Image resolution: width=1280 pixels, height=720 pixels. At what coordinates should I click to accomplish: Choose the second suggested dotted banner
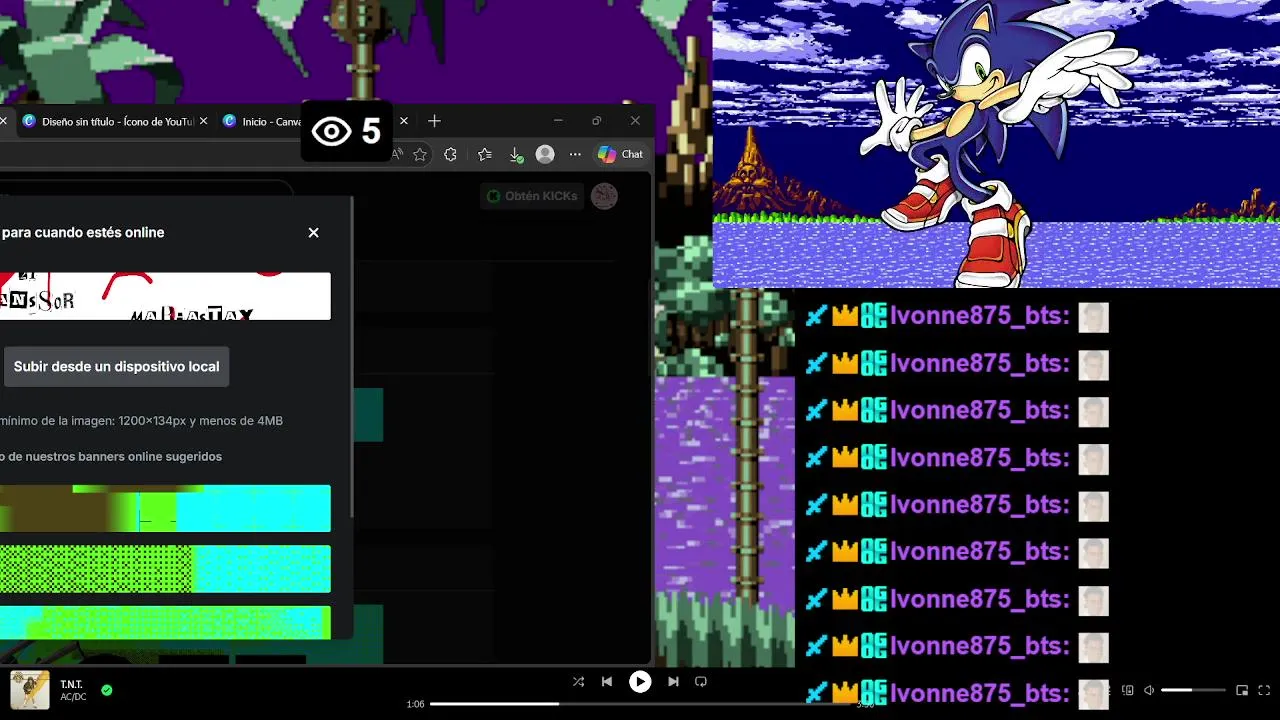point(165,569)
